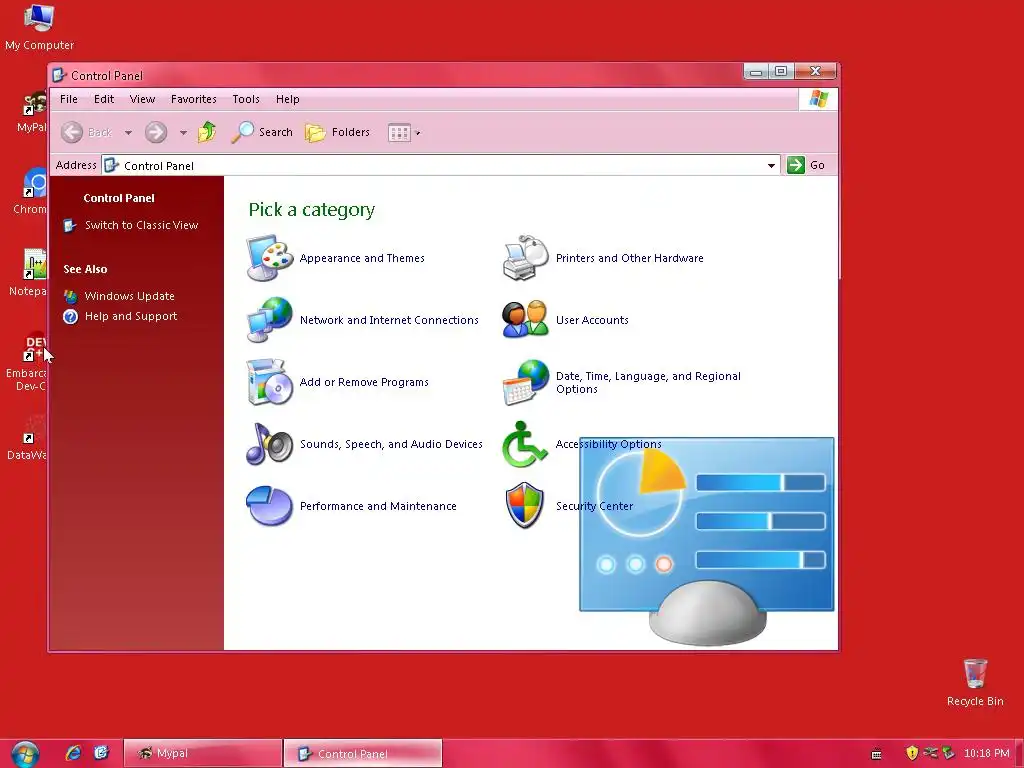The image size is (1024, 768).
Task: Click Switch to Classic View link
Action: point(141,225)
